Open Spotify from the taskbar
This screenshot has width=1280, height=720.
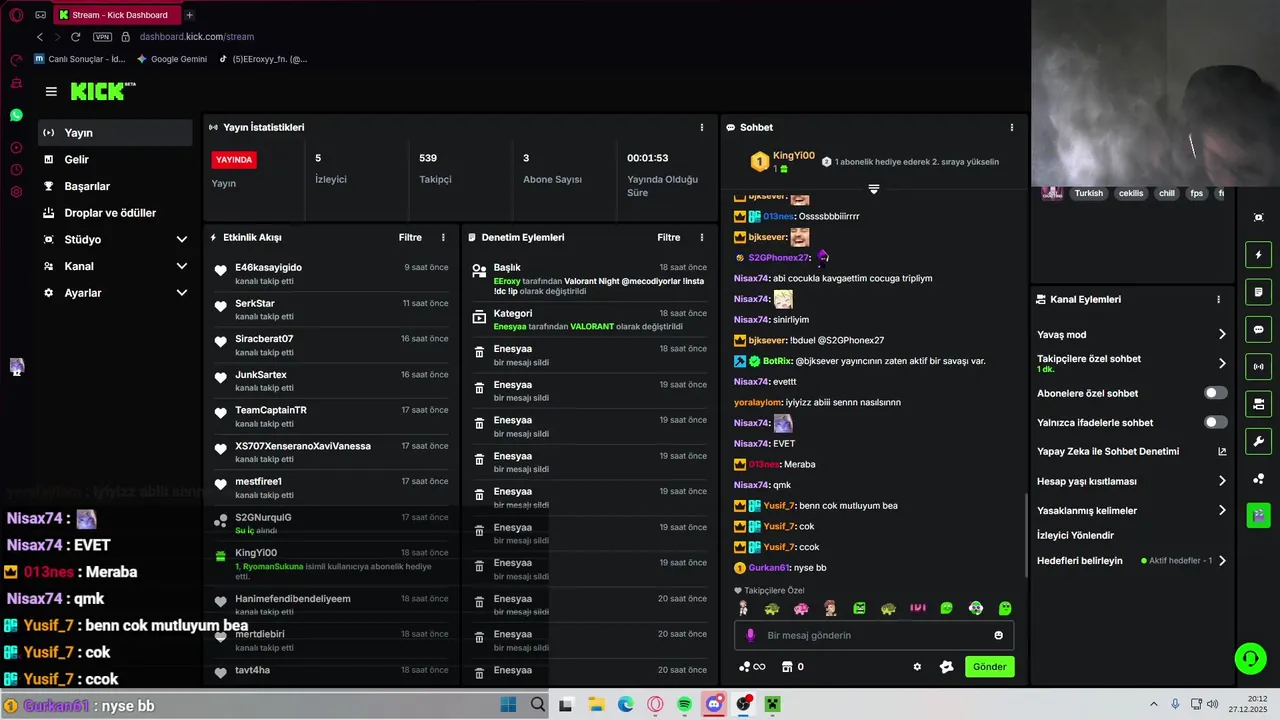click(685, 705)
